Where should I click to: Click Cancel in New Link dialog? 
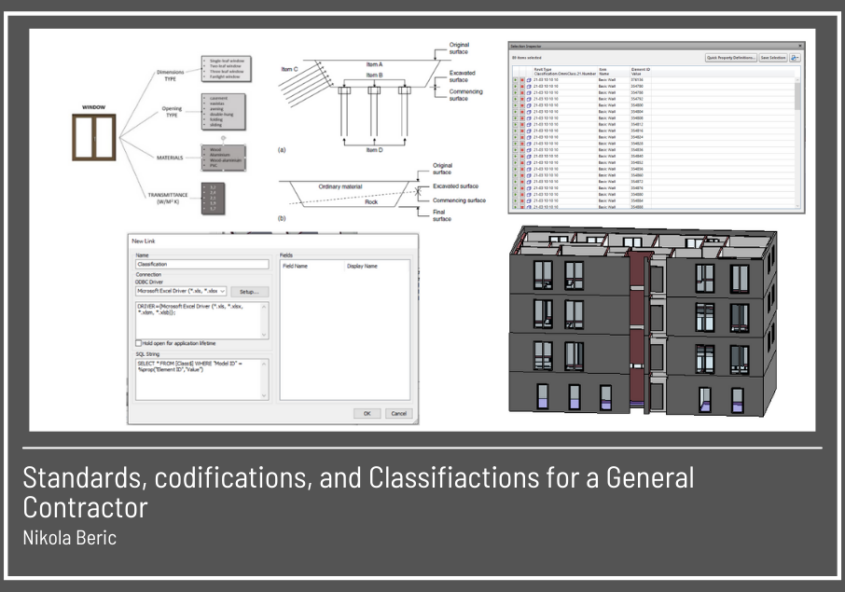[397, 413]
